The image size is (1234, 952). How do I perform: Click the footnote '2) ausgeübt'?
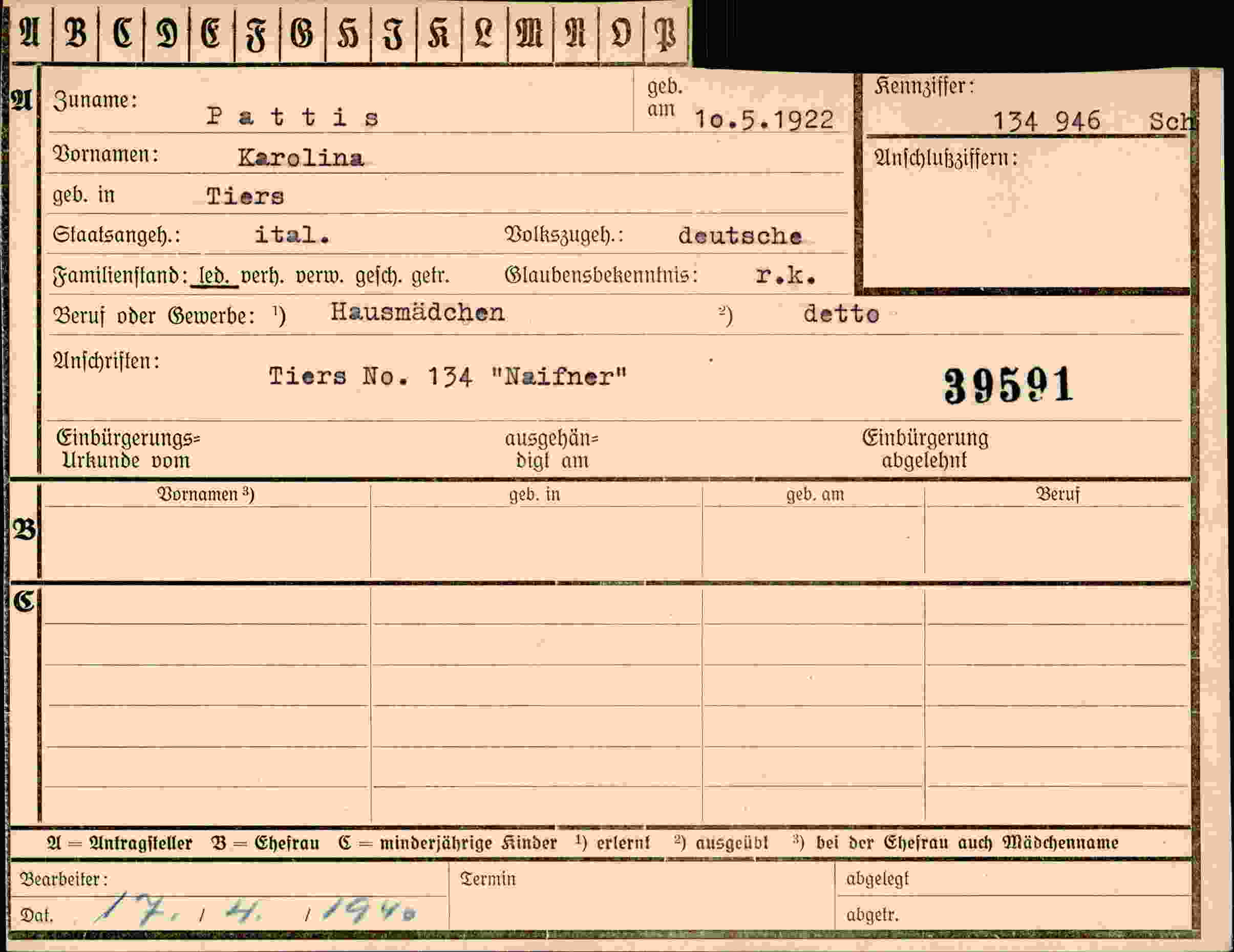point(721,842)
